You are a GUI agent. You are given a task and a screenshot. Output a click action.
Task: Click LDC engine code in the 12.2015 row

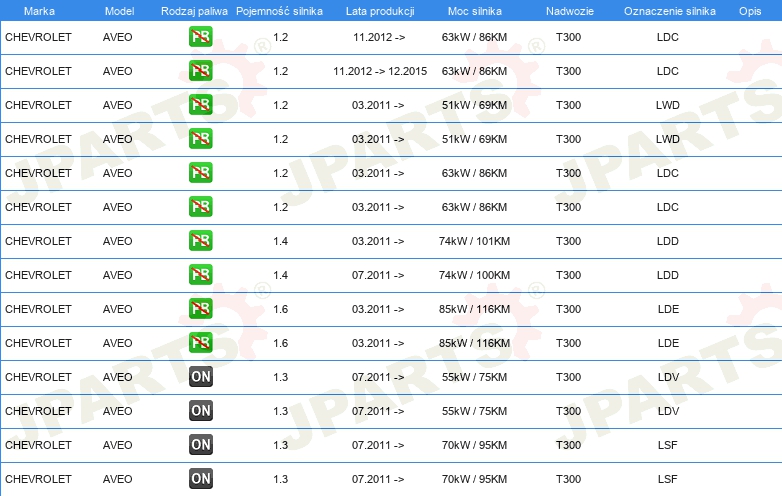[667, 71]
